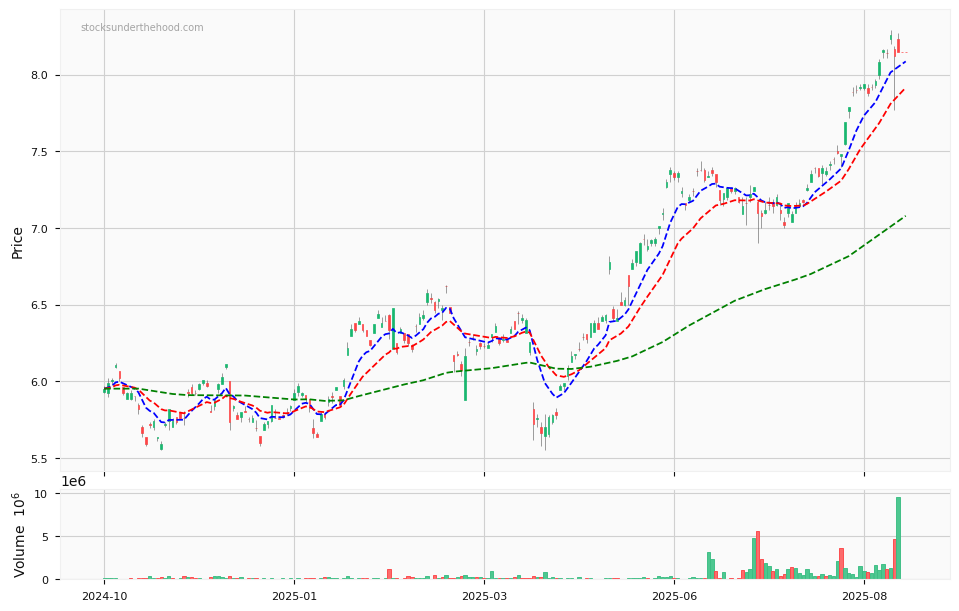Click the 10 tick on the volume axis

(x=41, y=494)
